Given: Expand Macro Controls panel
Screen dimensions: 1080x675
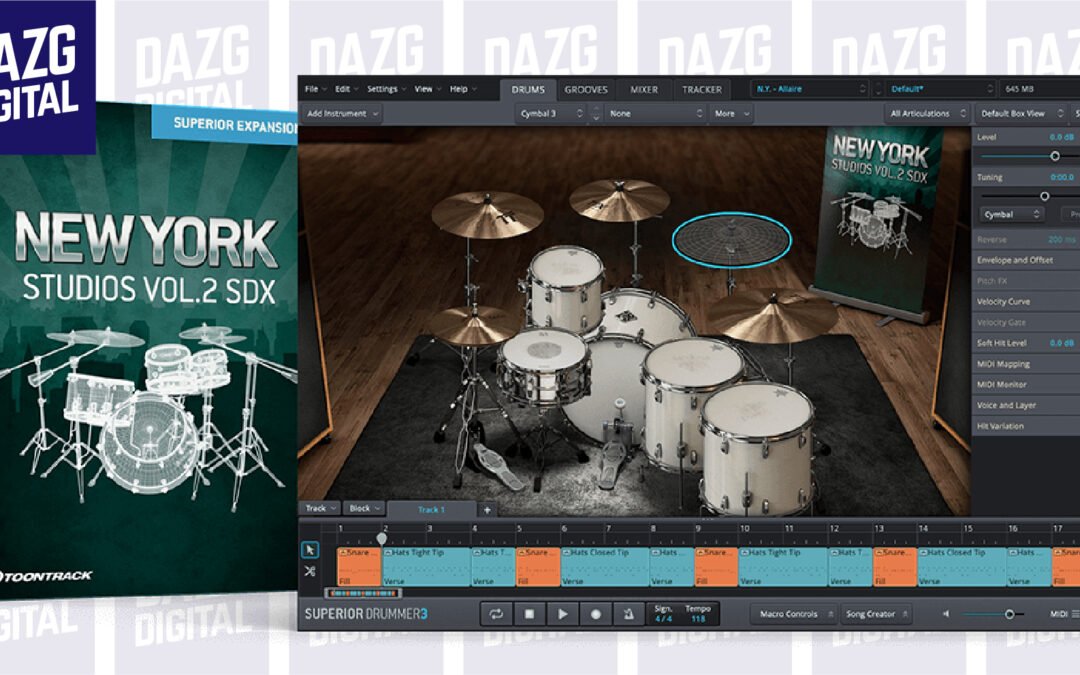Looking at the screenshot, I should click(x=793, y=614).
